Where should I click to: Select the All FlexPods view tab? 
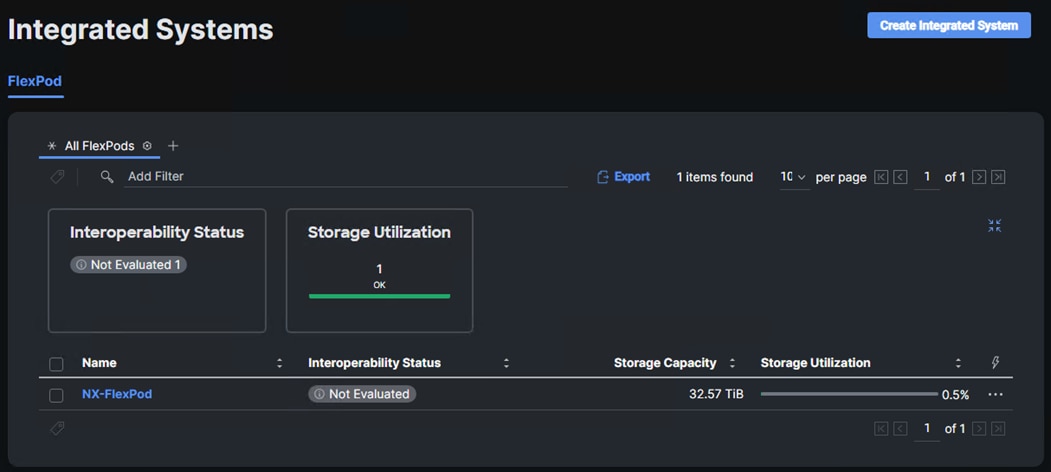[99, 146]
